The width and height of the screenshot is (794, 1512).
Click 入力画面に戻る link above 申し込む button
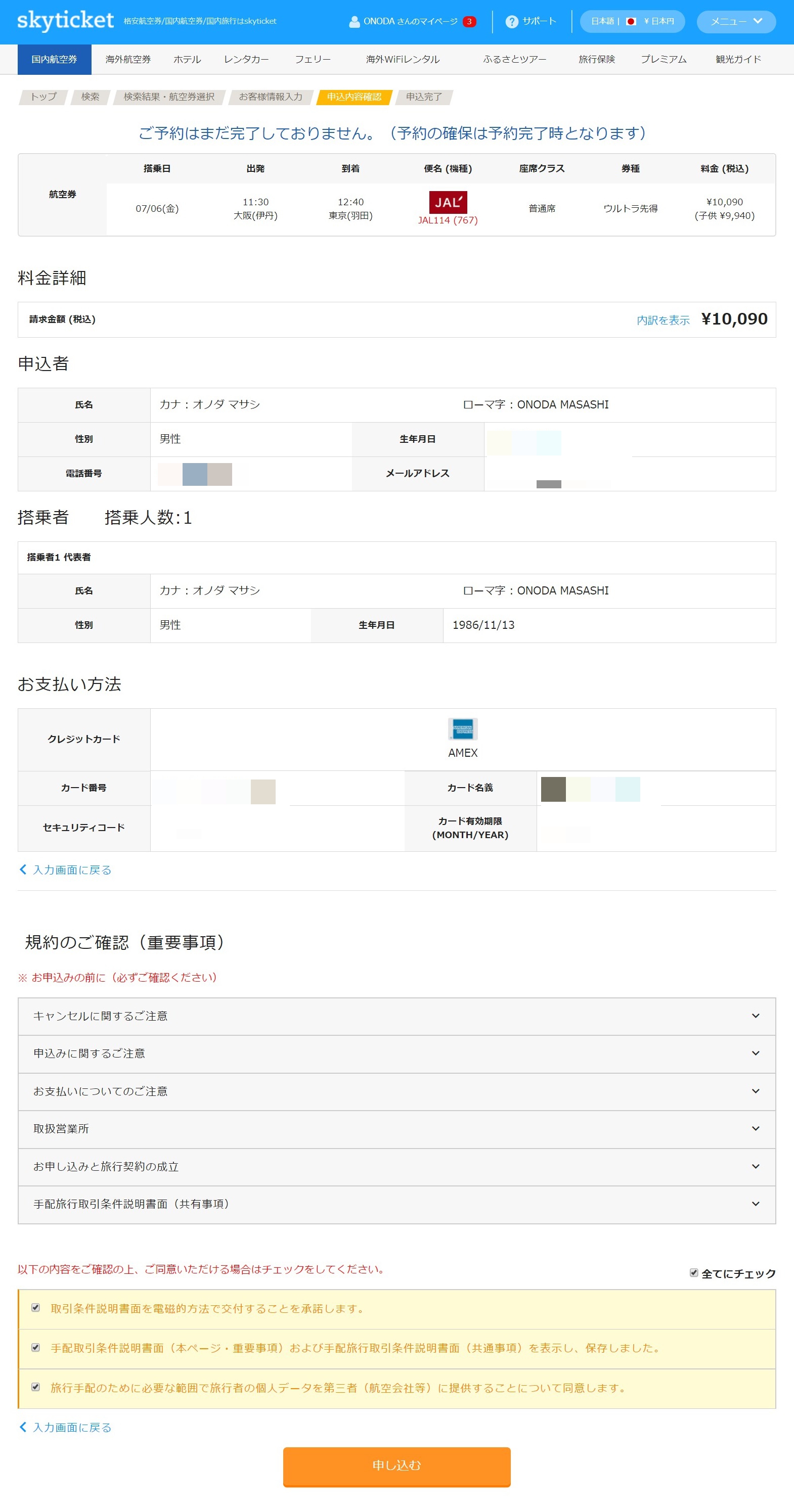pyautogui.click(x=65, y=1427)
